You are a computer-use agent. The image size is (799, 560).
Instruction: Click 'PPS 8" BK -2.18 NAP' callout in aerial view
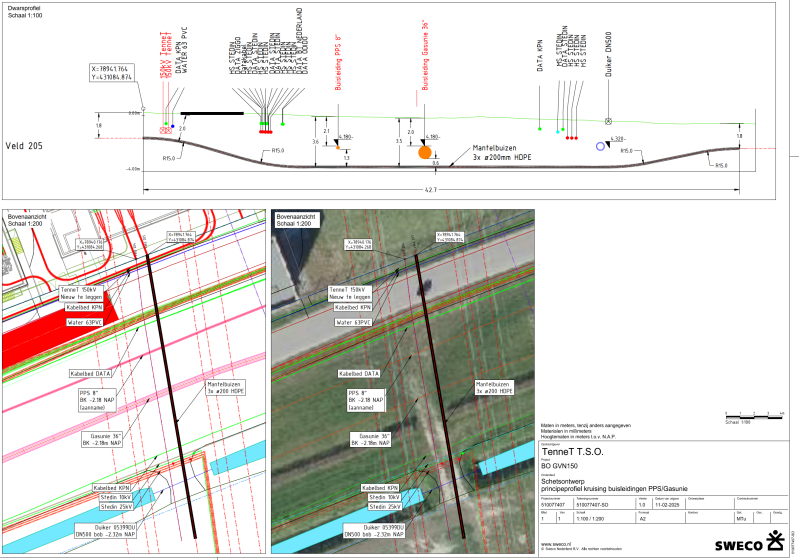(x=365, y=400)
